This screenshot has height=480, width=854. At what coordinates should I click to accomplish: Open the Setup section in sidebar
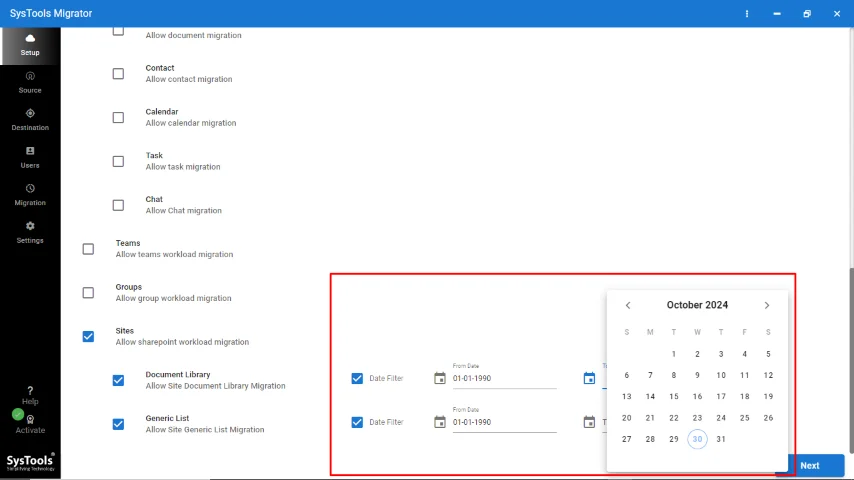[x=30, y=45]
